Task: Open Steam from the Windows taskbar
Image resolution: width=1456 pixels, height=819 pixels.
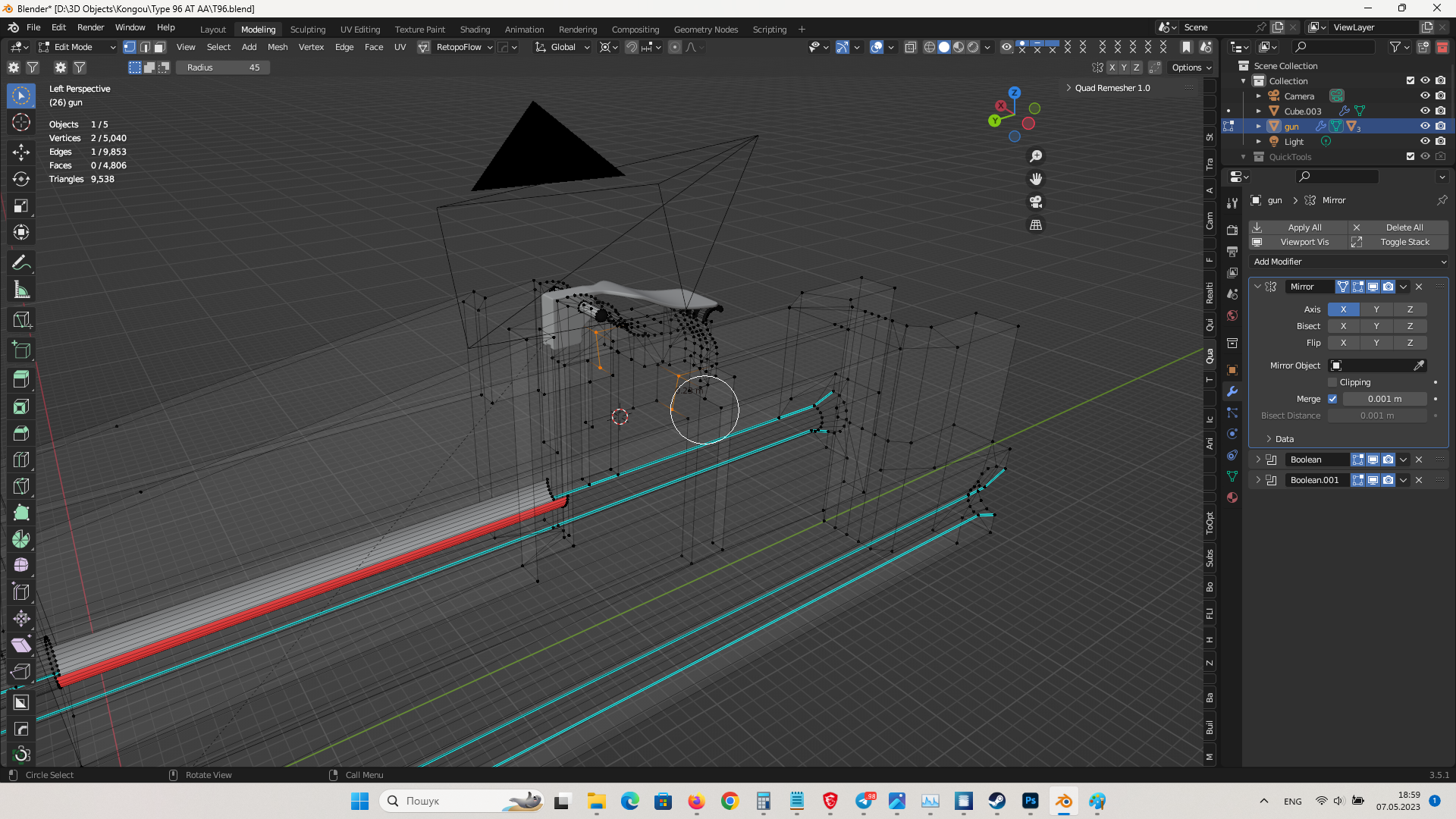Action: click(996, 801)
